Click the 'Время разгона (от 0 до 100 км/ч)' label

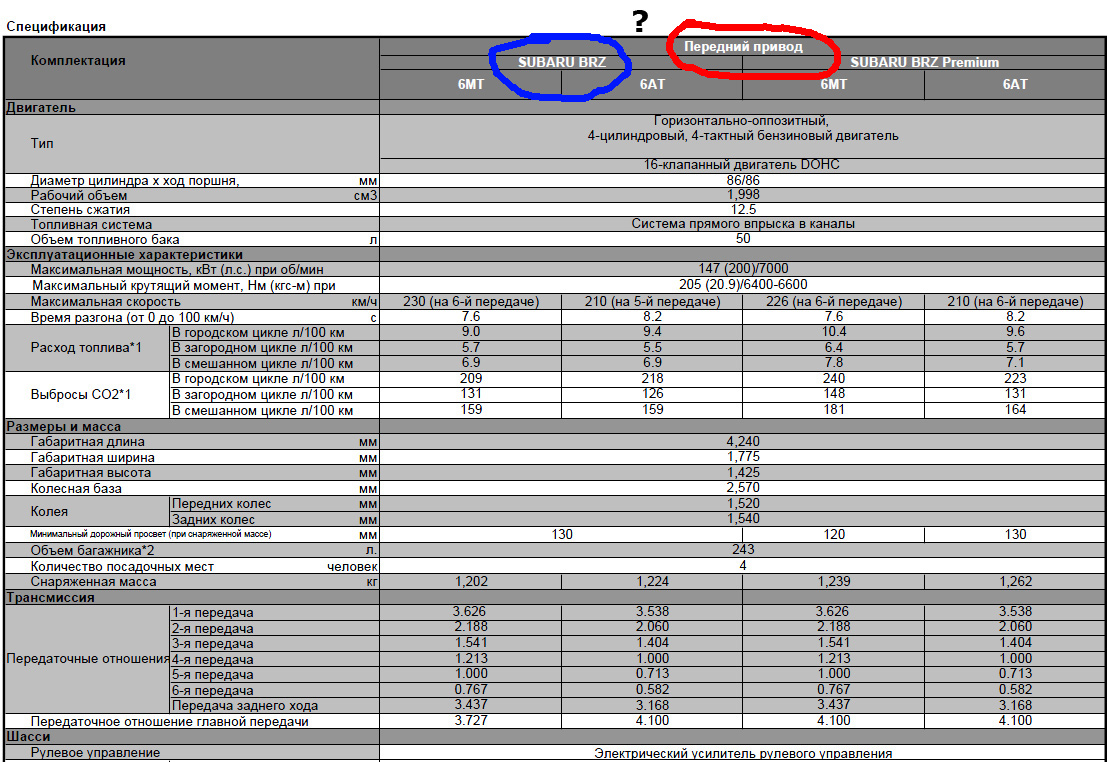tap(132, 318)
